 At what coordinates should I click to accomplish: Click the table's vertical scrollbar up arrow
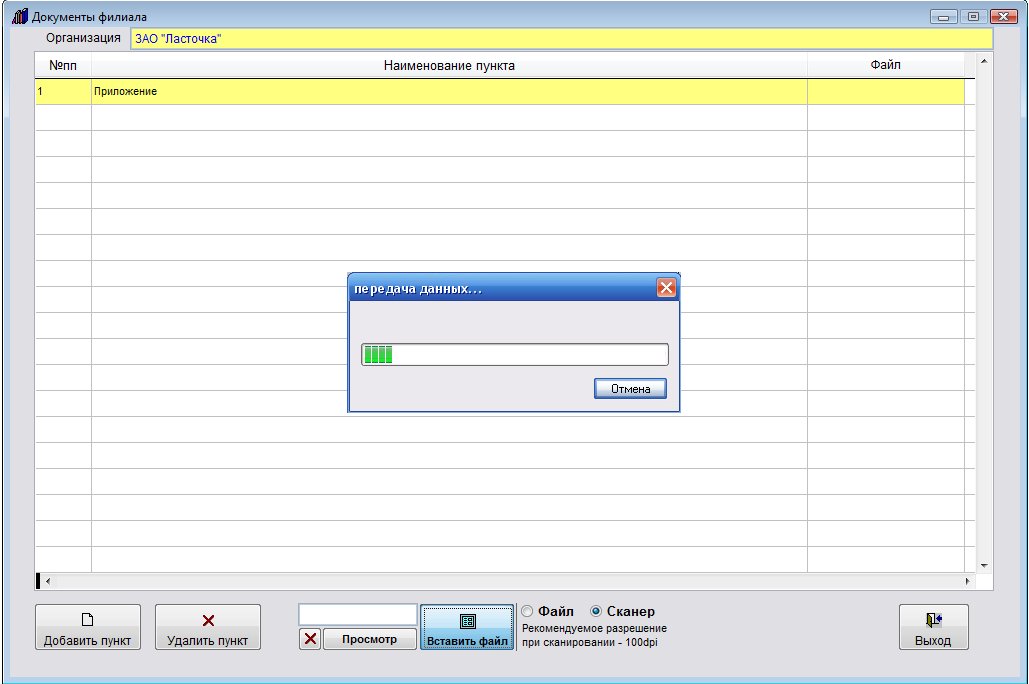pos(984,61)
